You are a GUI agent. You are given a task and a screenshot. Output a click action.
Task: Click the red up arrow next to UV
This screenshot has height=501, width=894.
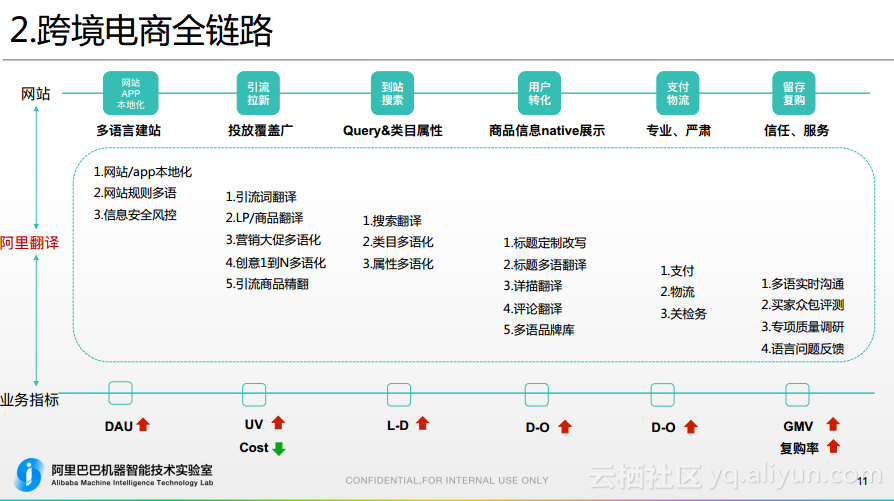(x=278, y=422)
